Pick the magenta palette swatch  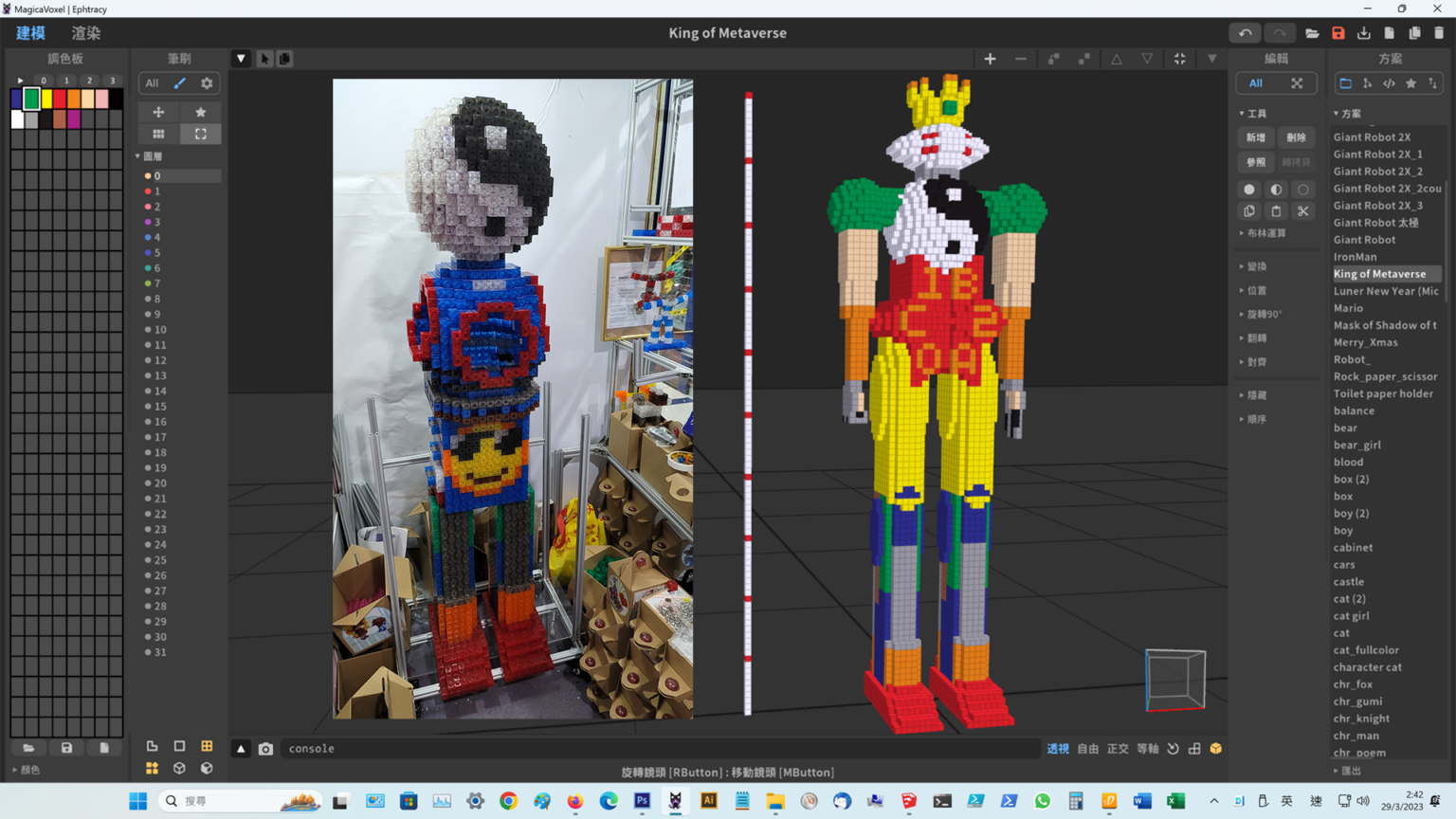click(x=74, y=119)
